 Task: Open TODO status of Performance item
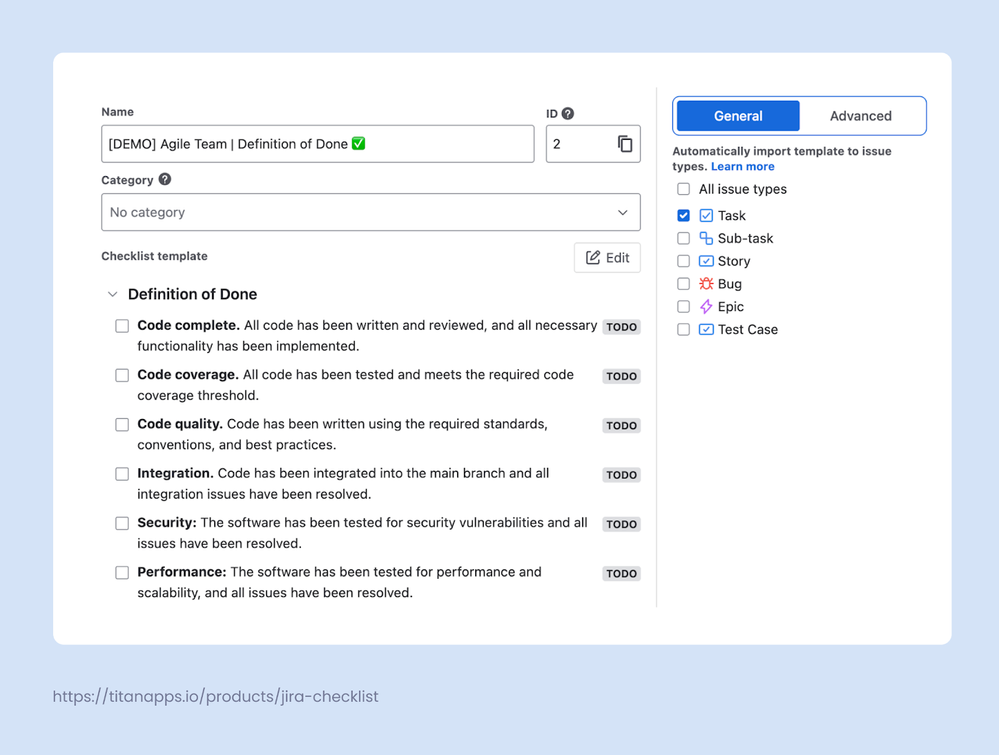[621, 573]
